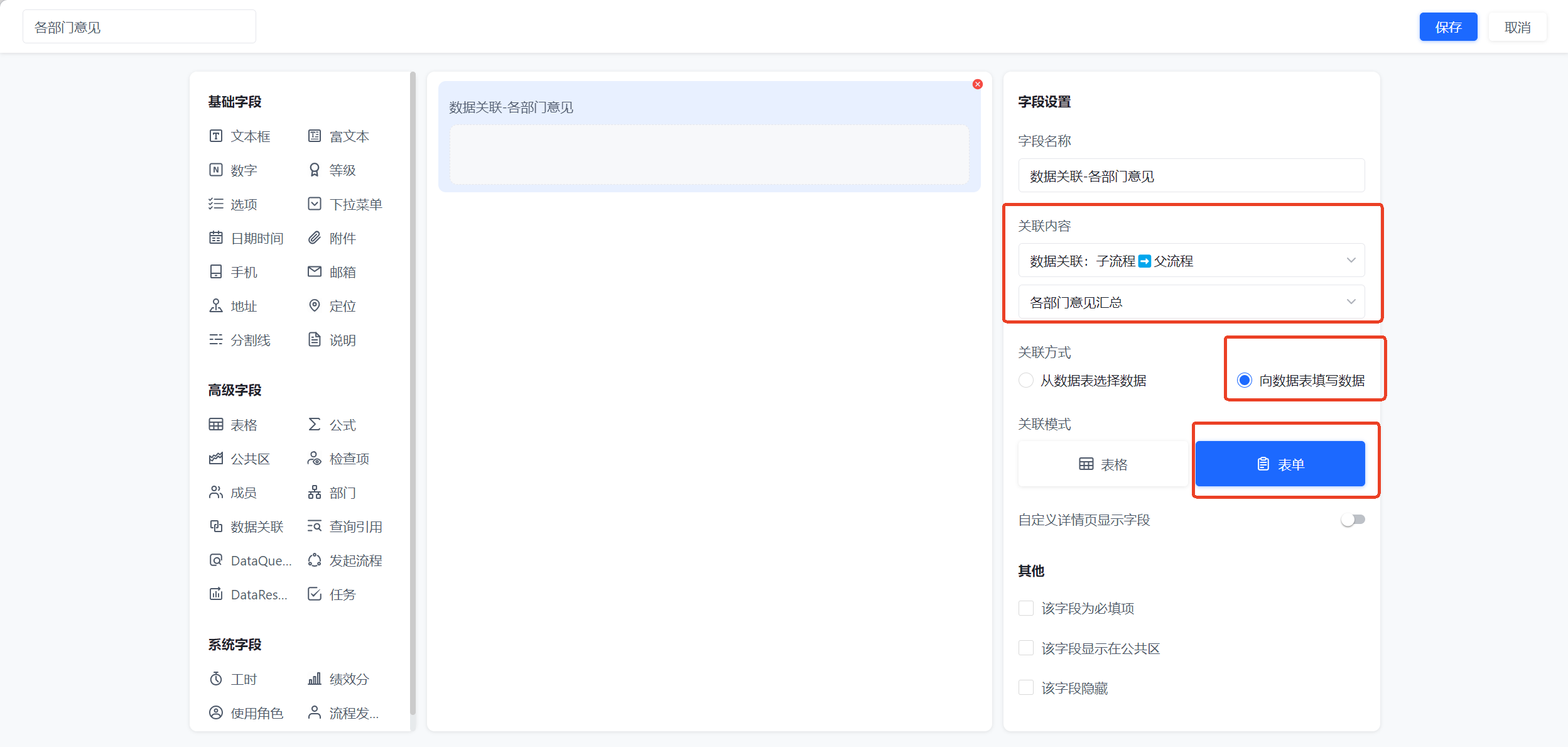Select the 数据关联-各部门意见 field on canvas
Viewport: 1568px width, 747px height.
click(x=709, y=136)
